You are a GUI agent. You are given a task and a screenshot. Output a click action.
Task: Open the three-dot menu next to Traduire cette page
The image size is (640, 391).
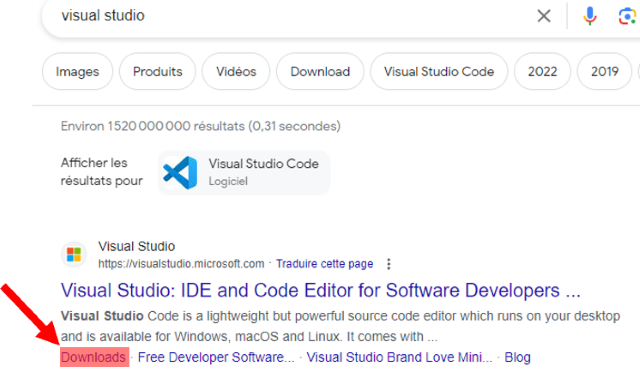[x=389, y=264]
